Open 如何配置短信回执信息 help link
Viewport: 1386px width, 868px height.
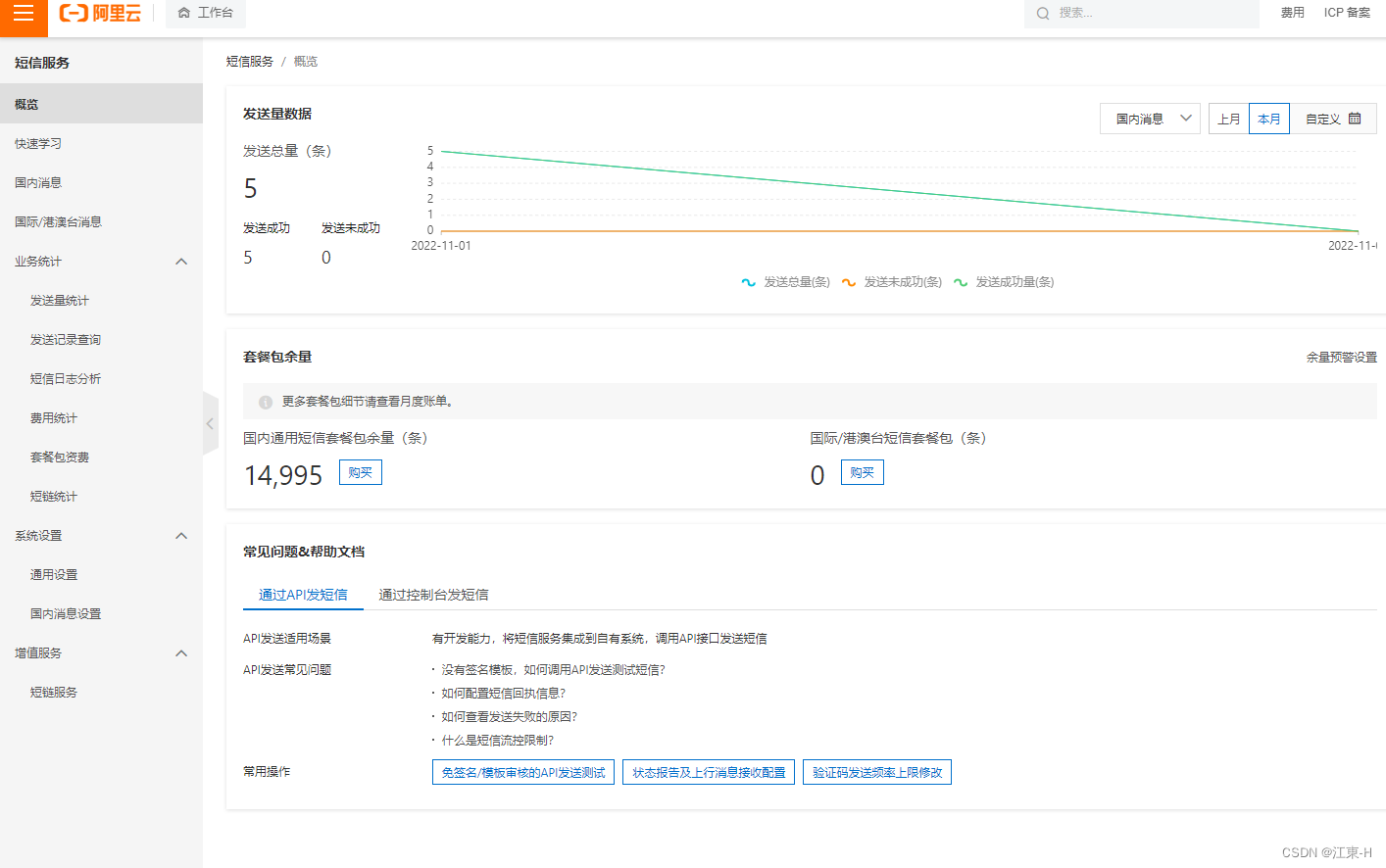tap(503, 694)
